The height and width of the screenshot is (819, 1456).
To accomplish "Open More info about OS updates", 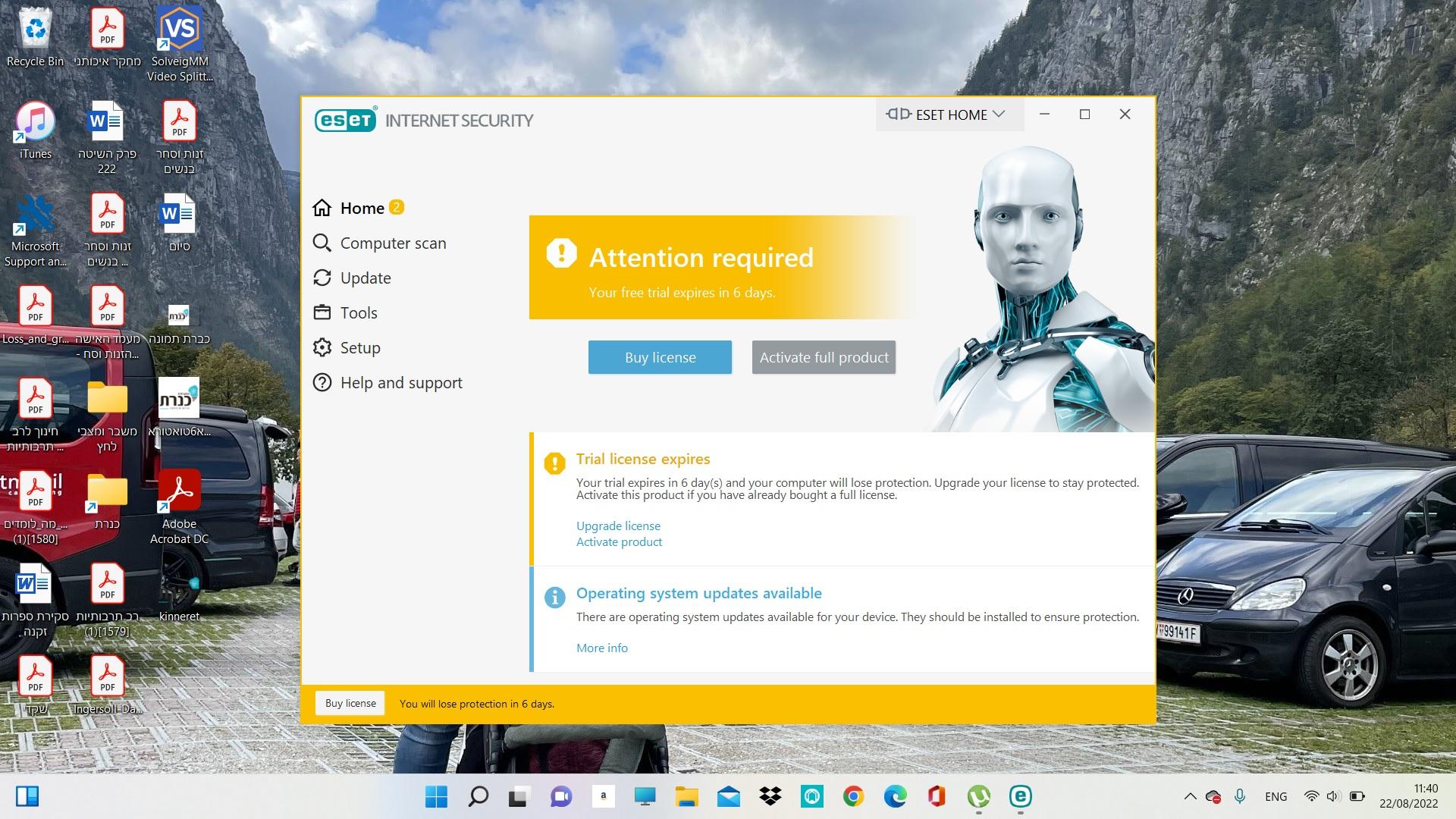I will point(602,648).
